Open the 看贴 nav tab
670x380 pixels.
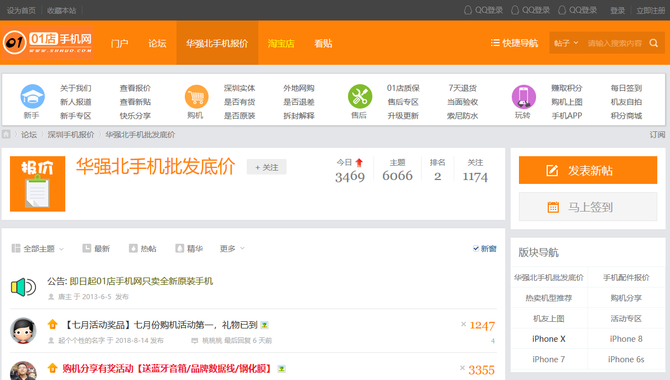pyautogui.click(x=323, y=43)
